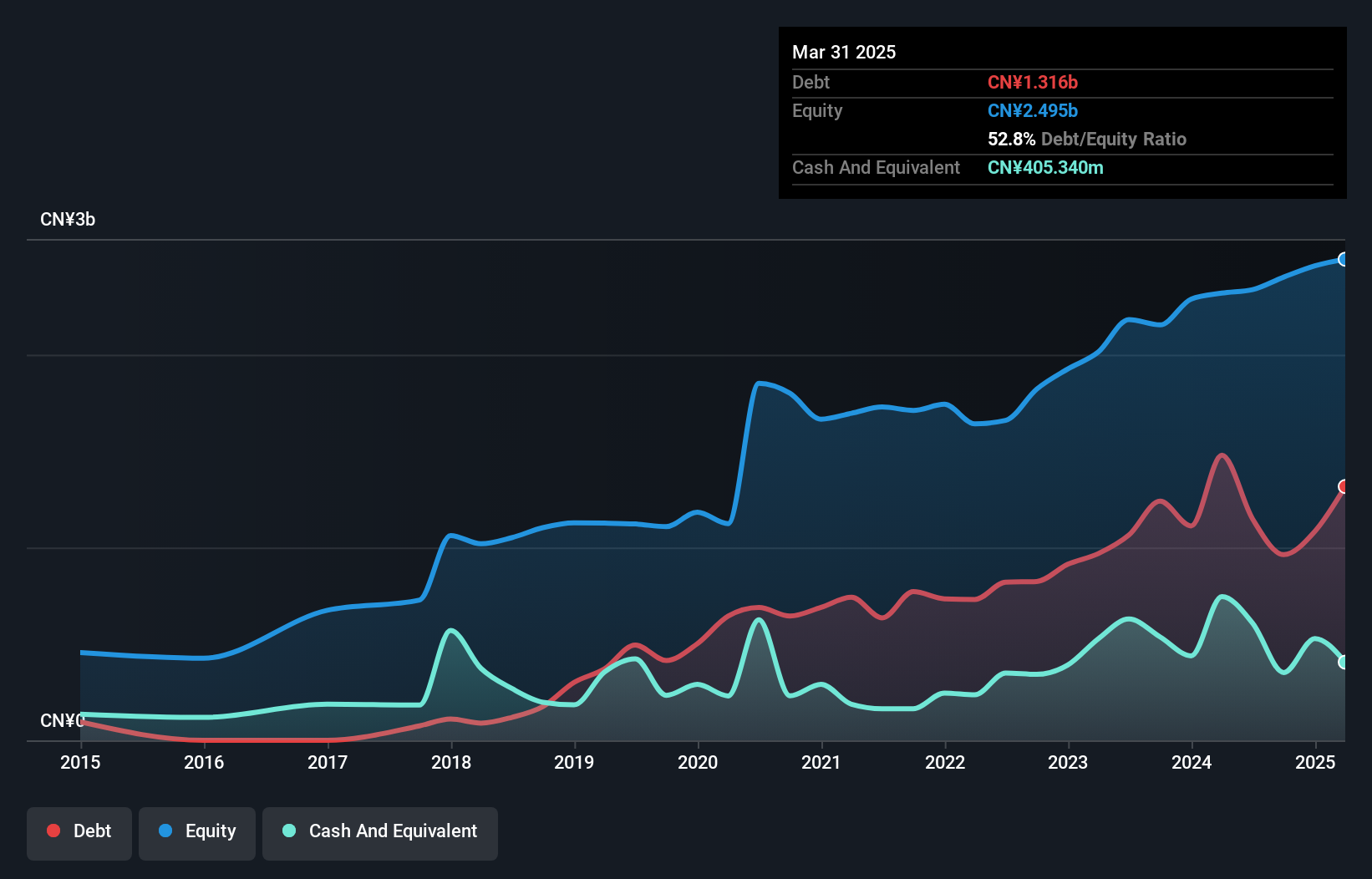Click the Equity value CN¥2.495b in tooltip
1372x879 pixels.
(x=1033, y=110)
